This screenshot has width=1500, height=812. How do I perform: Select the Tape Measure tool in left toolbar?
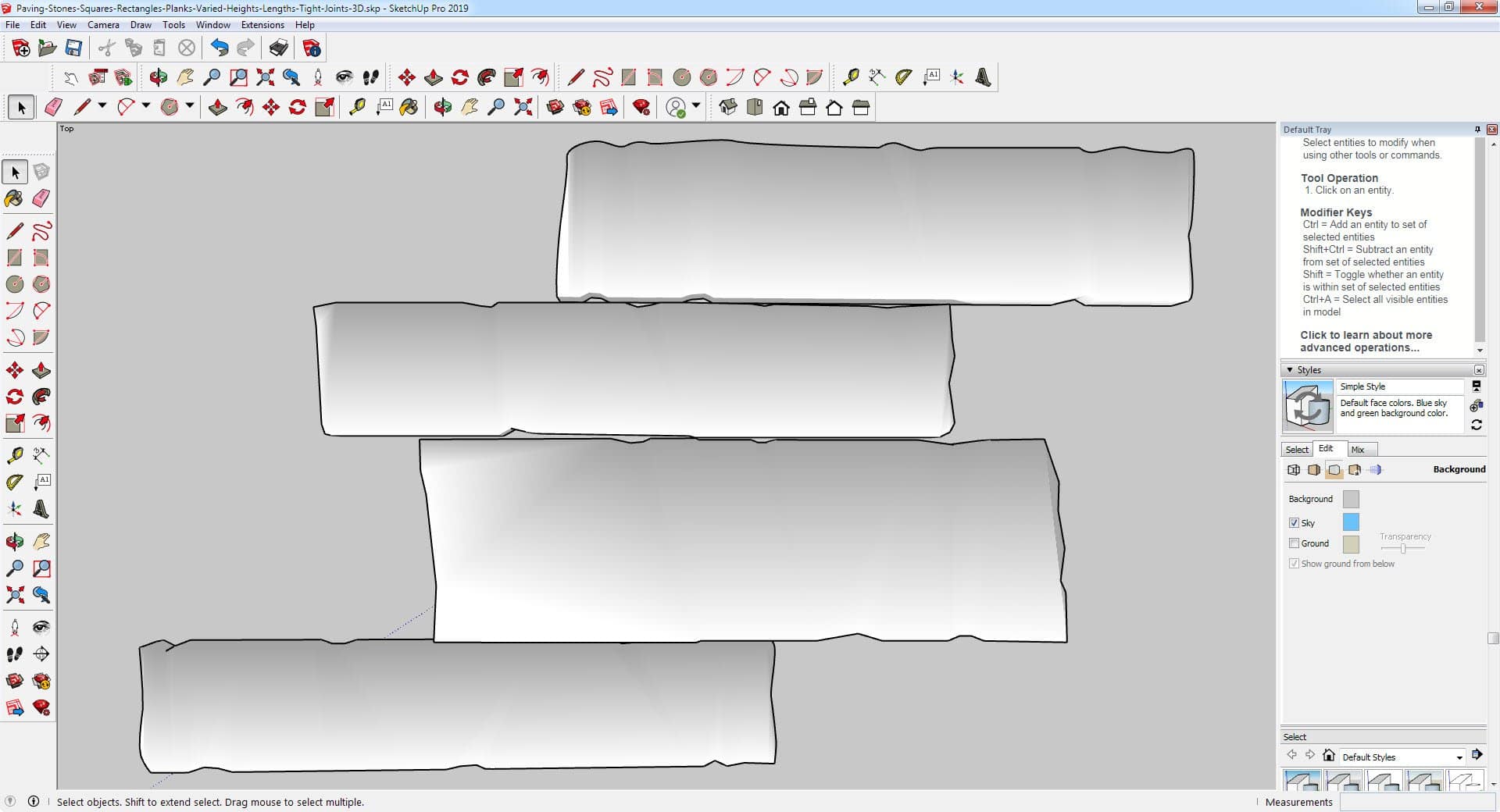point(14,455)
